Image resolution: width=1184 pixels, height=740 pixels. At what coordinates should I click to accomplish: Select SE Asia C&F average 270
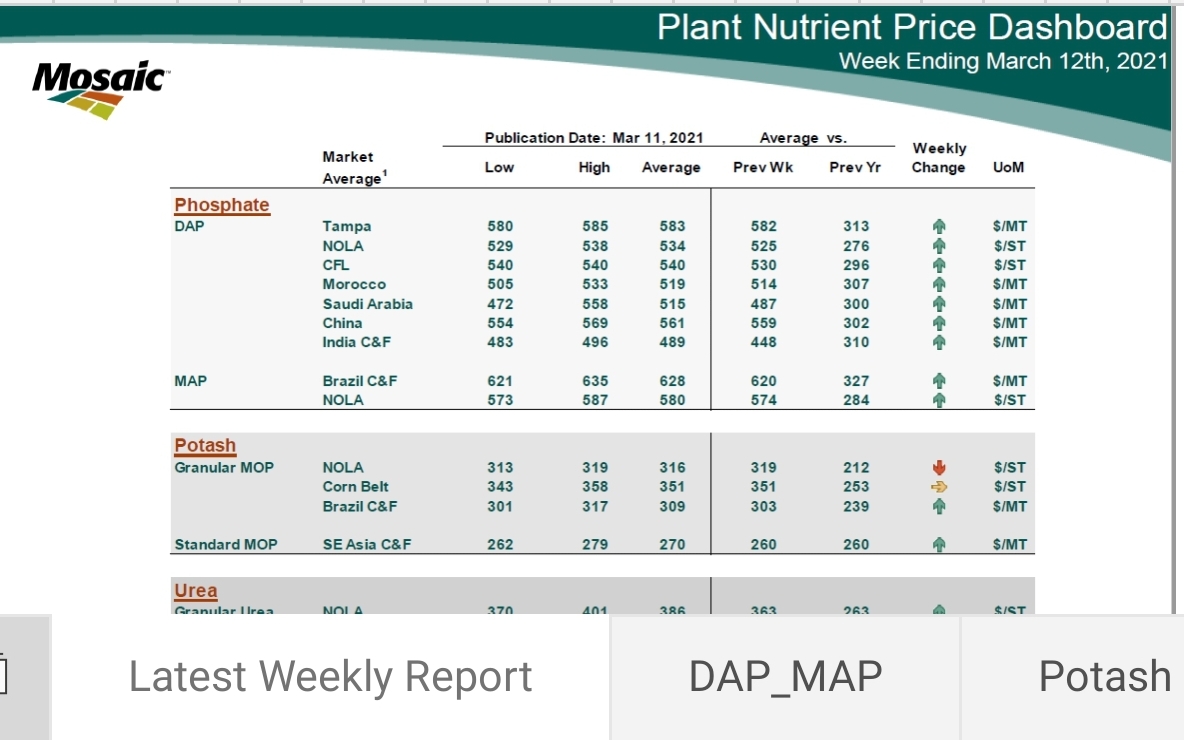(672, 544)
